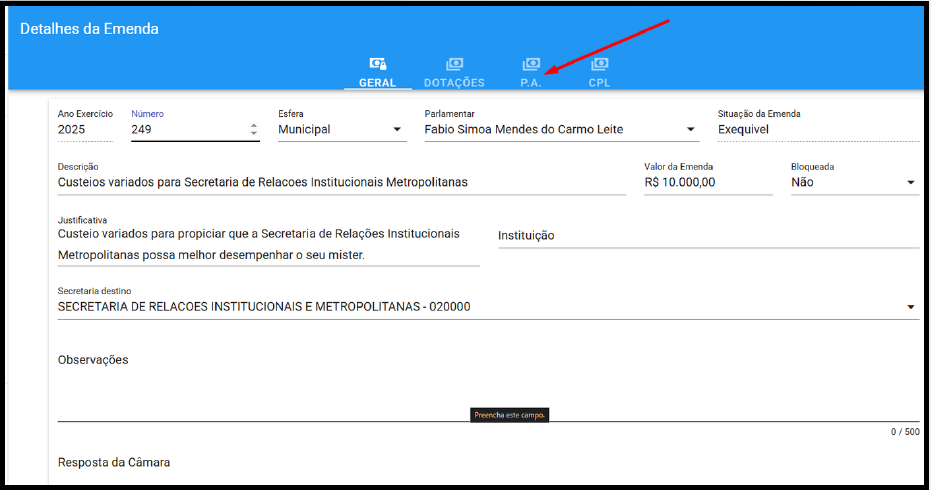This screenshot has width=931, height=490.
Task: Click the Justificativa label
Action: coord(82,220)
